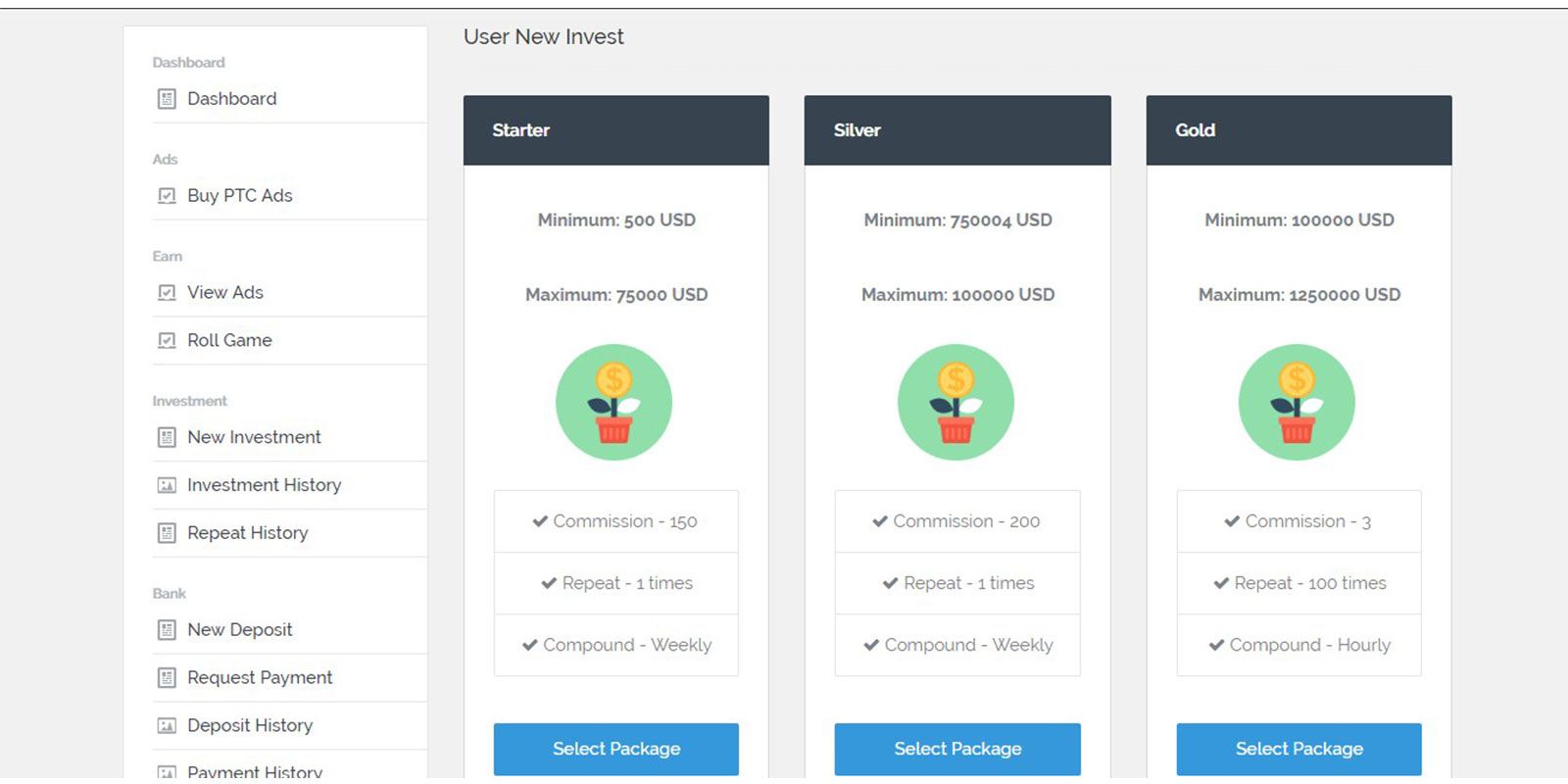Click the Earn section label
The width and height of the screenshot is (1568, 784).
tap(167, 257)
